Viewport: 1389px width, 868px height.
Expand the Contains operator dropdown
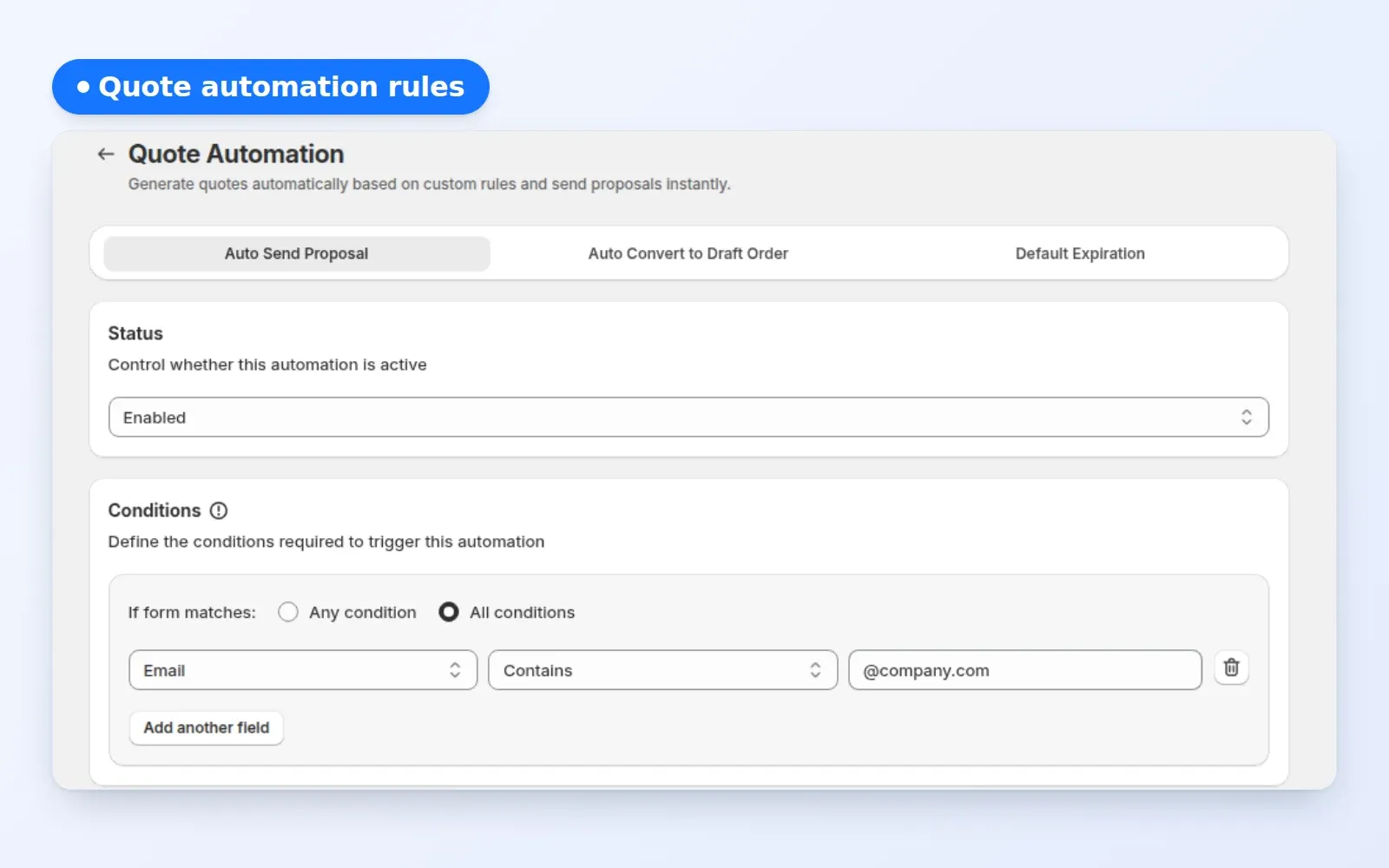click(663, 670)
